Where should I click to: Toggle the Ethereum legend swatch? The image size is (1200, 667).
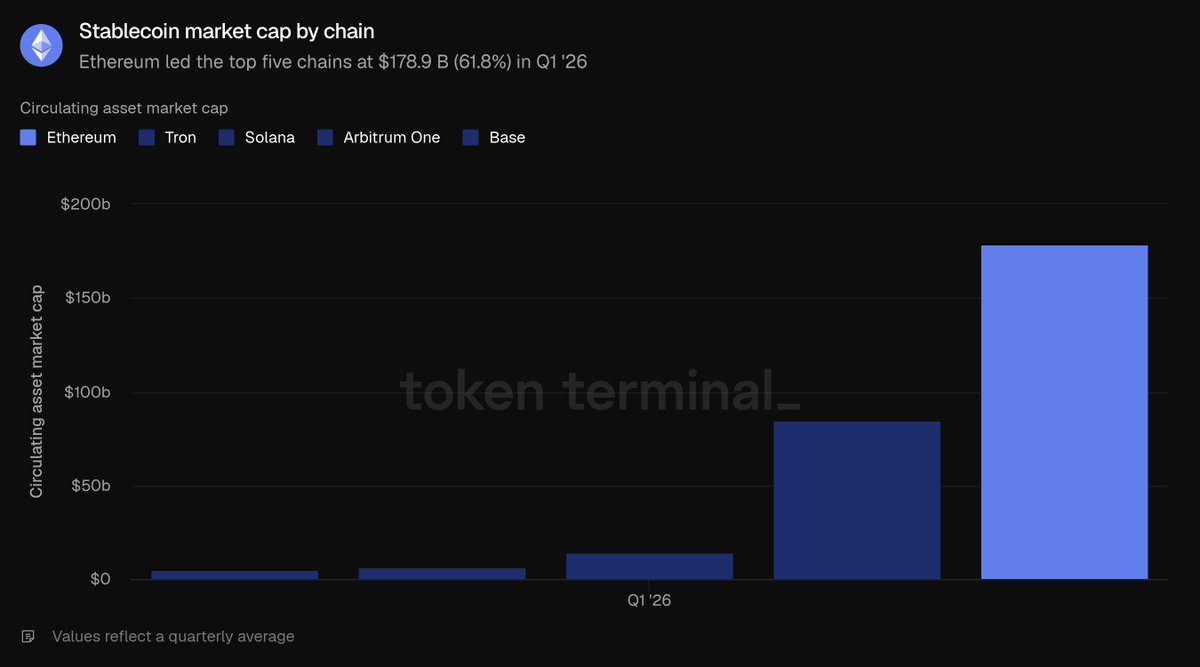pos(28,138)
